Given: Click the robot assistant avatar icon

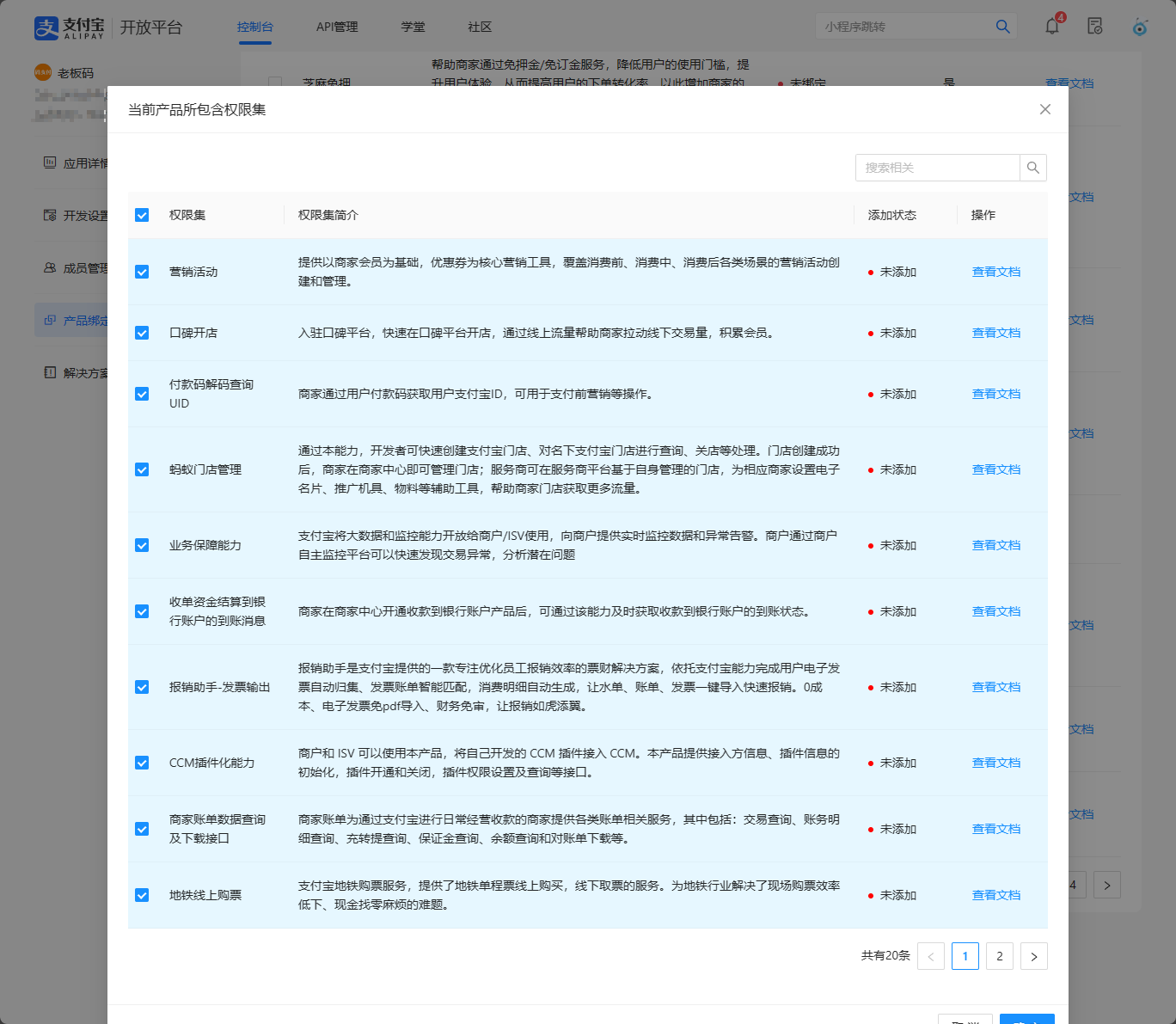Looking at the screenshot, I should tap(1139, 28).
